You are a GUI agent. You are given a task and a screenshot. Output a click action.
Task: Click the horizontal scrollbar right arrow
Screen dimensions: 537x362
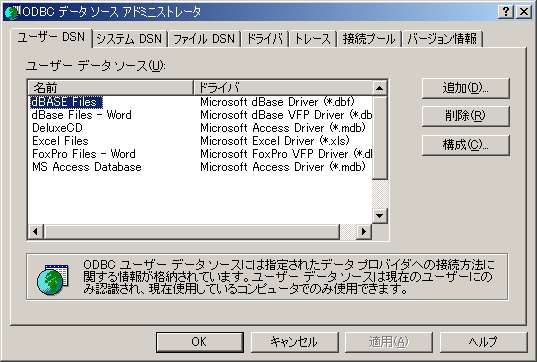pyautogui.click(x=364, y=232)
